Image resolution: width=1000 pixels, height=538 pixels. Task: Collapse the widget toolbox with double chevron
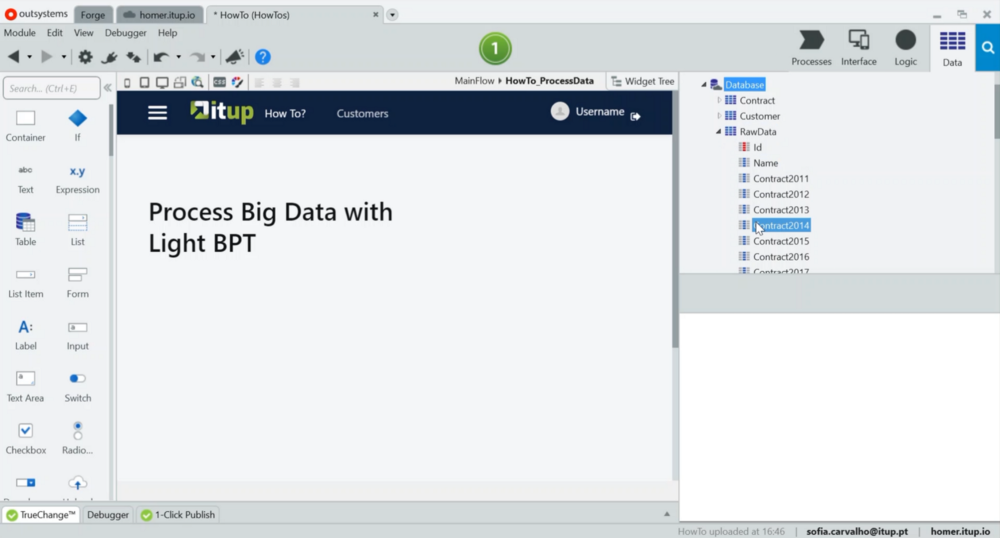tap(108, 88)
